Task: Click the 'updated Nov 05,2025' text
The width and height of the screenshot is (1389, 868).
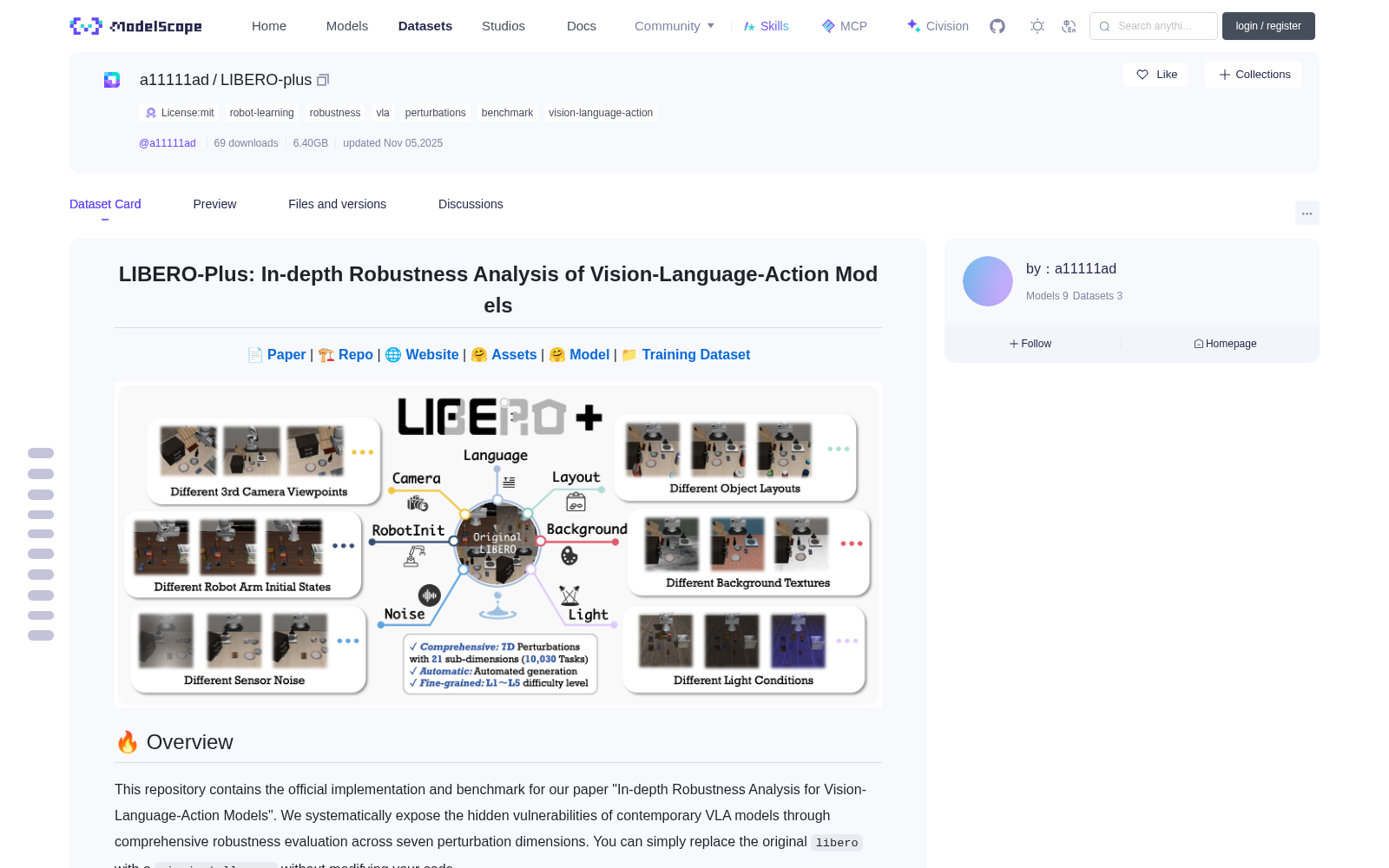Action: pyautogui.click(x=392, y=143)
